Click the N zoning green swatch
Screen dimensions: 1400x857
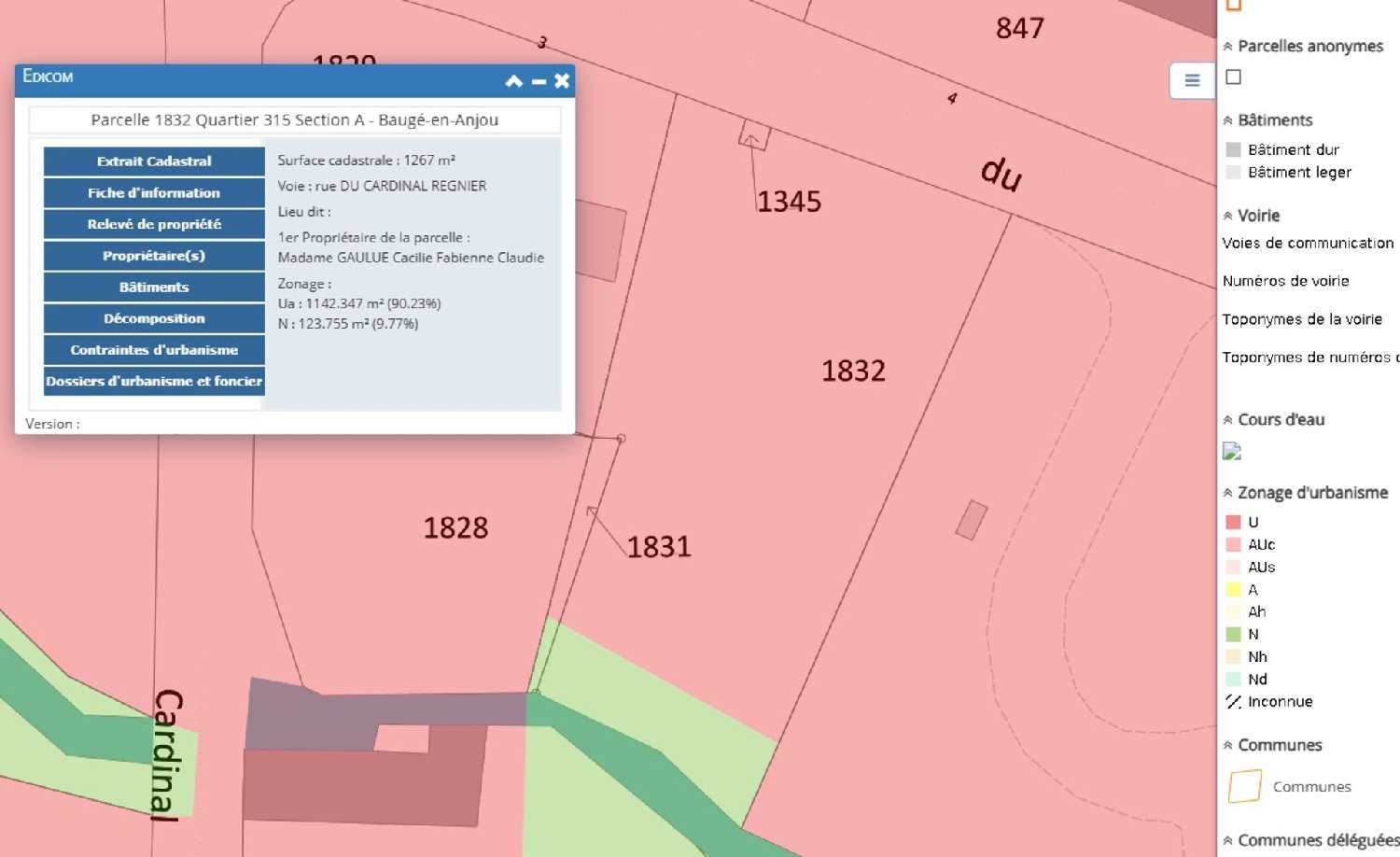coord(1233,634)
